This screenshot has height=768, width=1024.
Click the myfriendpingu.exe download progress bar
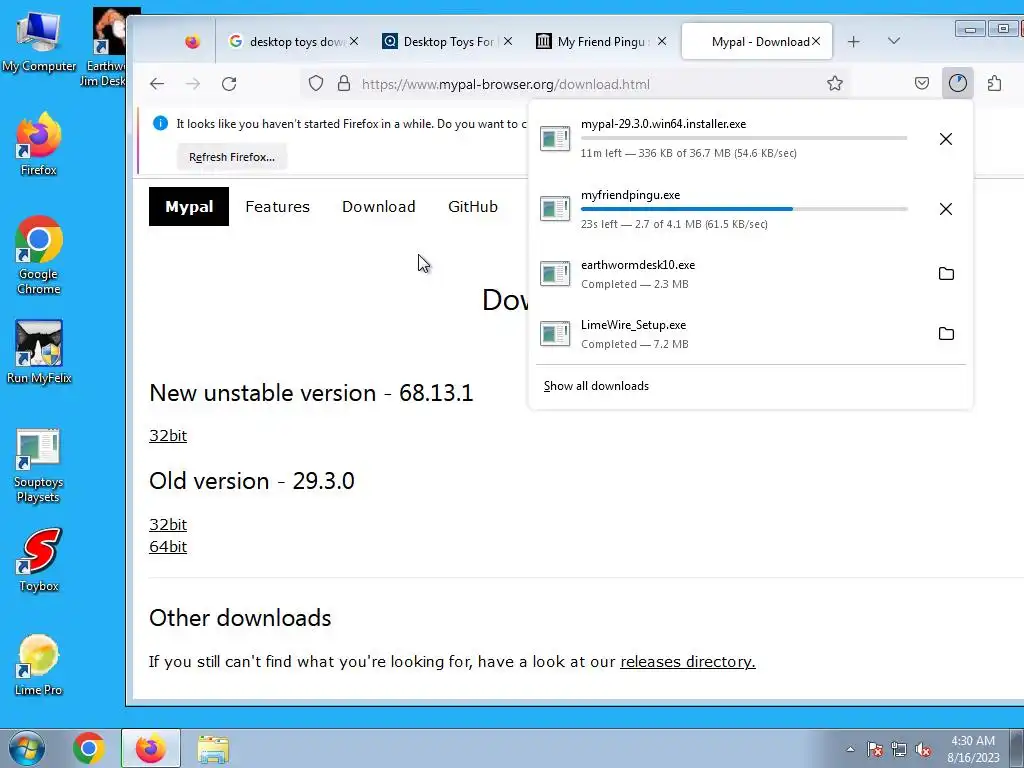744,209
